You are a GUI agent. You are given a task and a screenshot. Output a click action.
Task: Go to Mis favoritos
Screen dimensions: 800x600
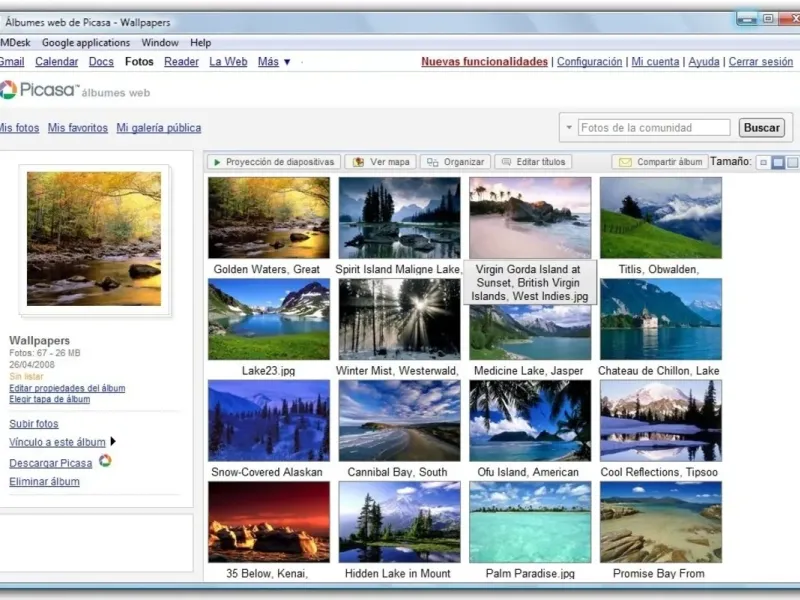(x=78, y=128)
